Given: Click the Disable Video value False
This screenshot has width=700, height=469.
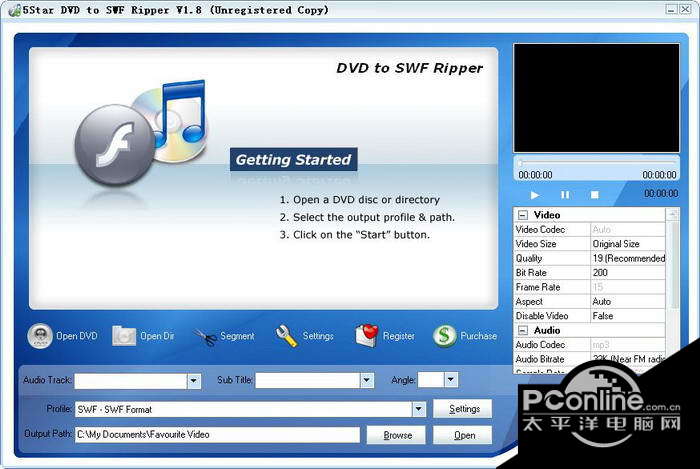Looking at the screenshot, I should (628, 316).
